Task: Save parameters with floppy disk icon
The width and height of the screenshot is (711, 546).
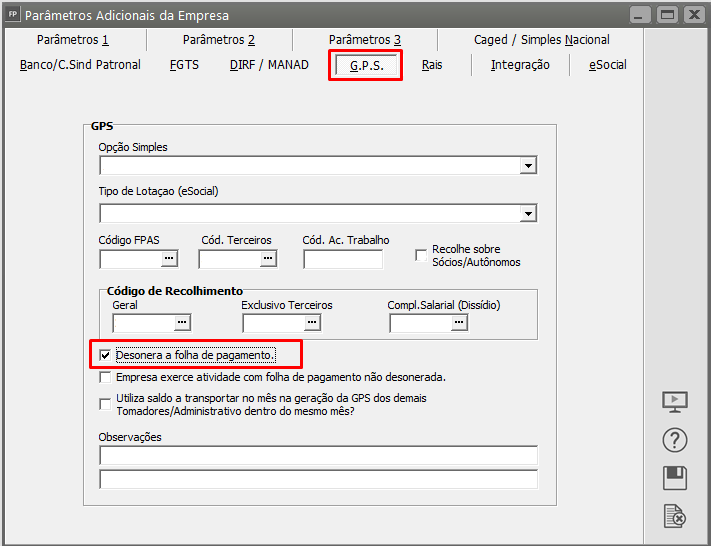Action: [x=675, y=478]
